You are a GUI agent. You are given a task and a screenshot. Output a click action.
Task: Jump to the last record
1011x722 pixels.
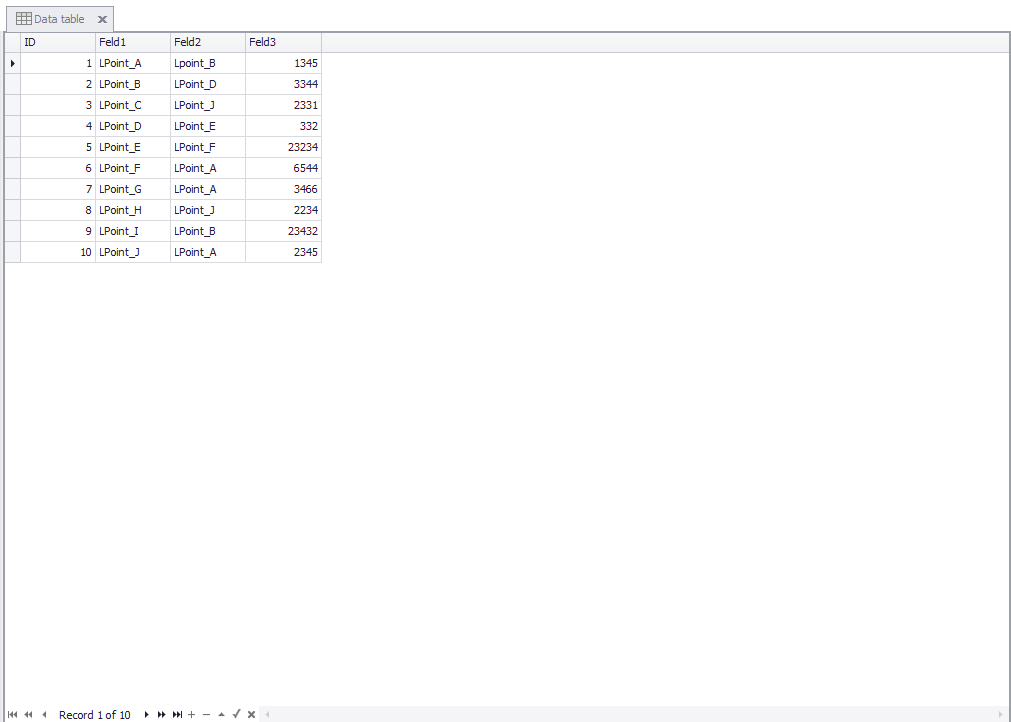177,715
